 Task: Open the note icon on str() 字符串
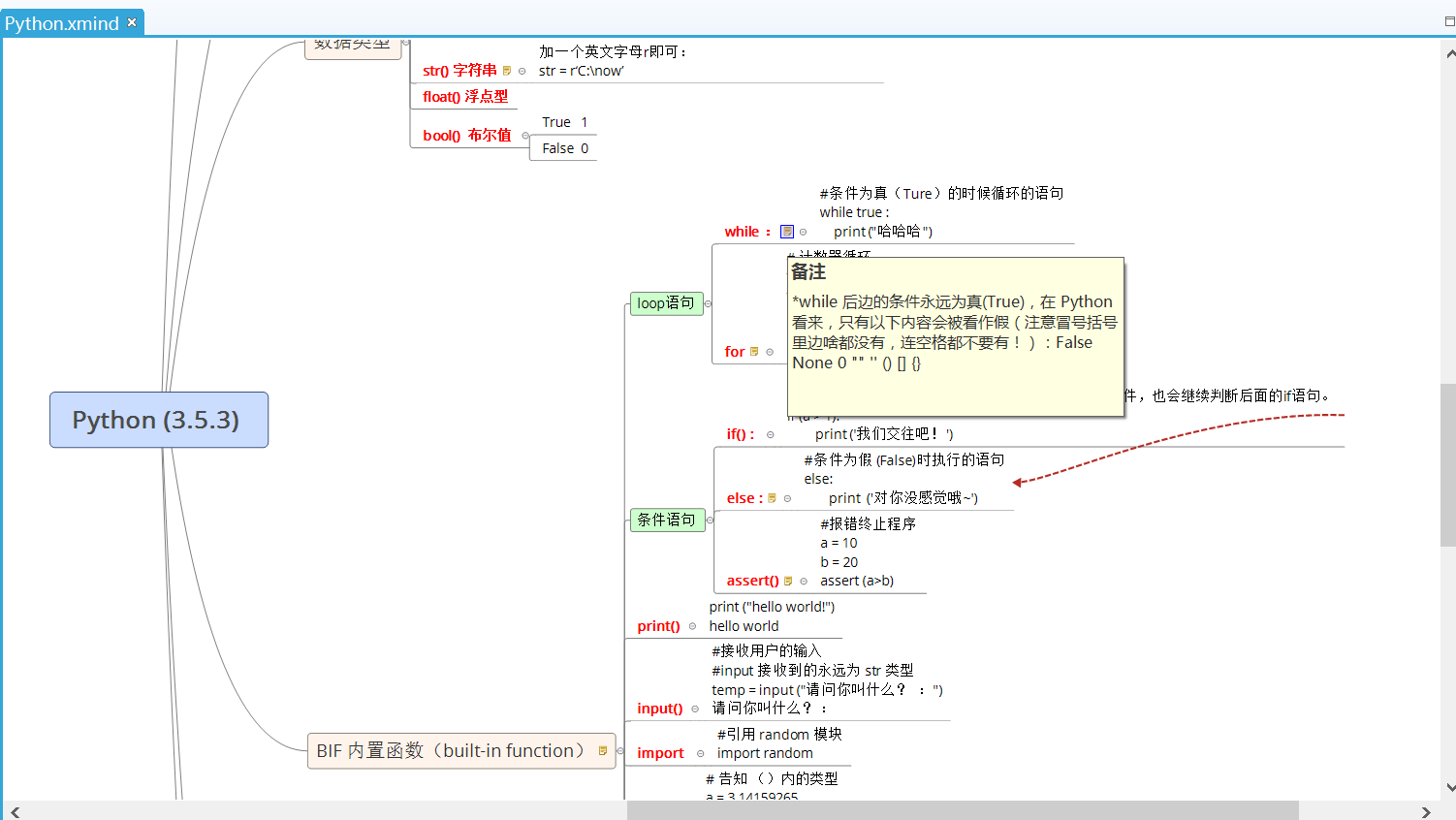[507, 71]
